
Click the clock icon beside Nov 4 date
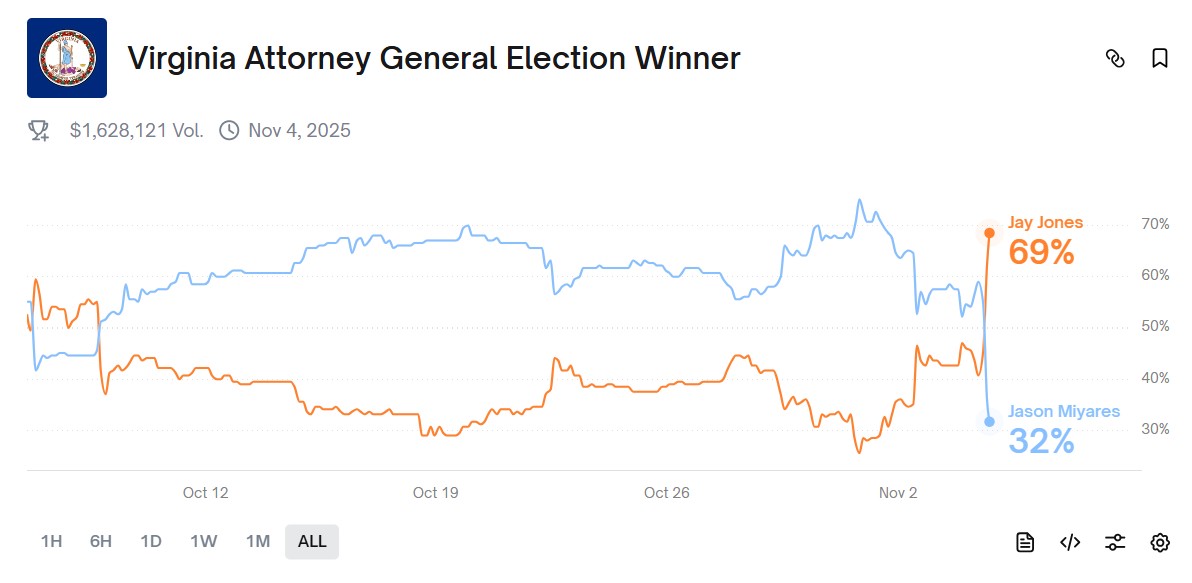[x=229, y=130]
